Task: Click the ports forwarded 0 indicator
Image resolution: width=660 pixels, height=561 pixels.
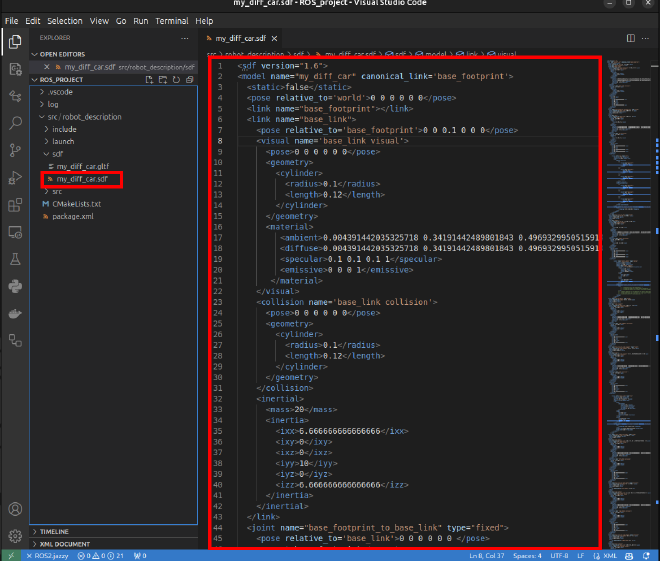Action: (140, 556)
